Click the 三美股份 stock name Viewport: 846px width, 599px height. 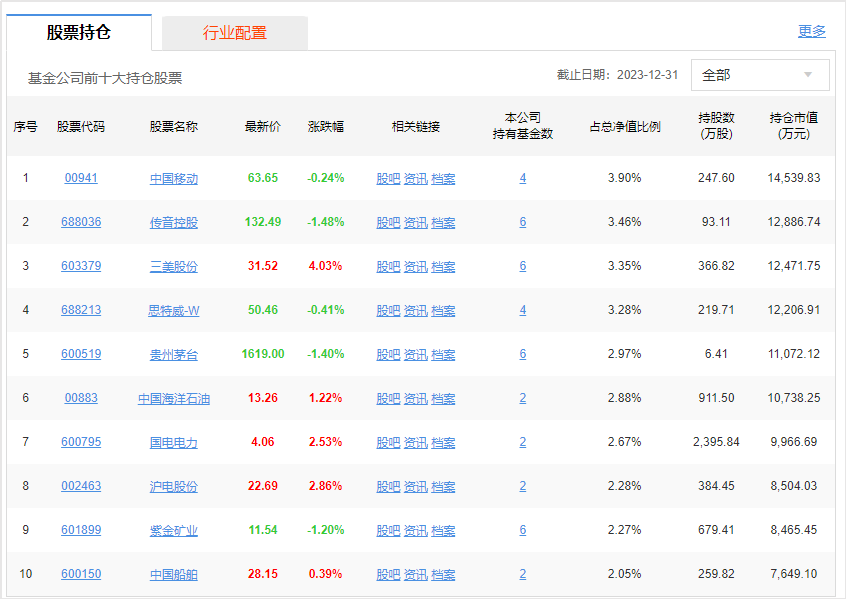click(174, 267)
